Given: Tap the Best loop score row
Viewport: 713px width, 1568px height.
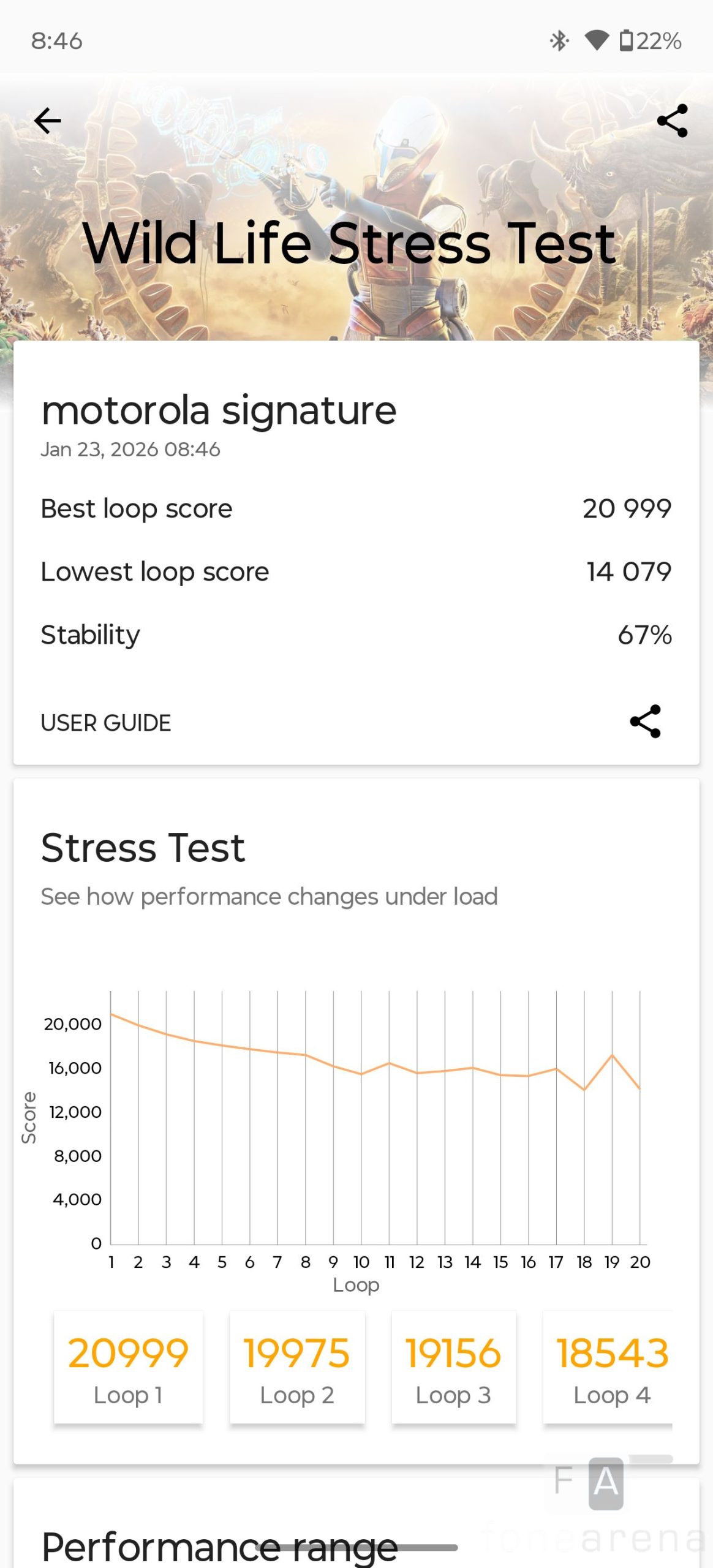Looking at the screenshot, I should tap(356, 508).
